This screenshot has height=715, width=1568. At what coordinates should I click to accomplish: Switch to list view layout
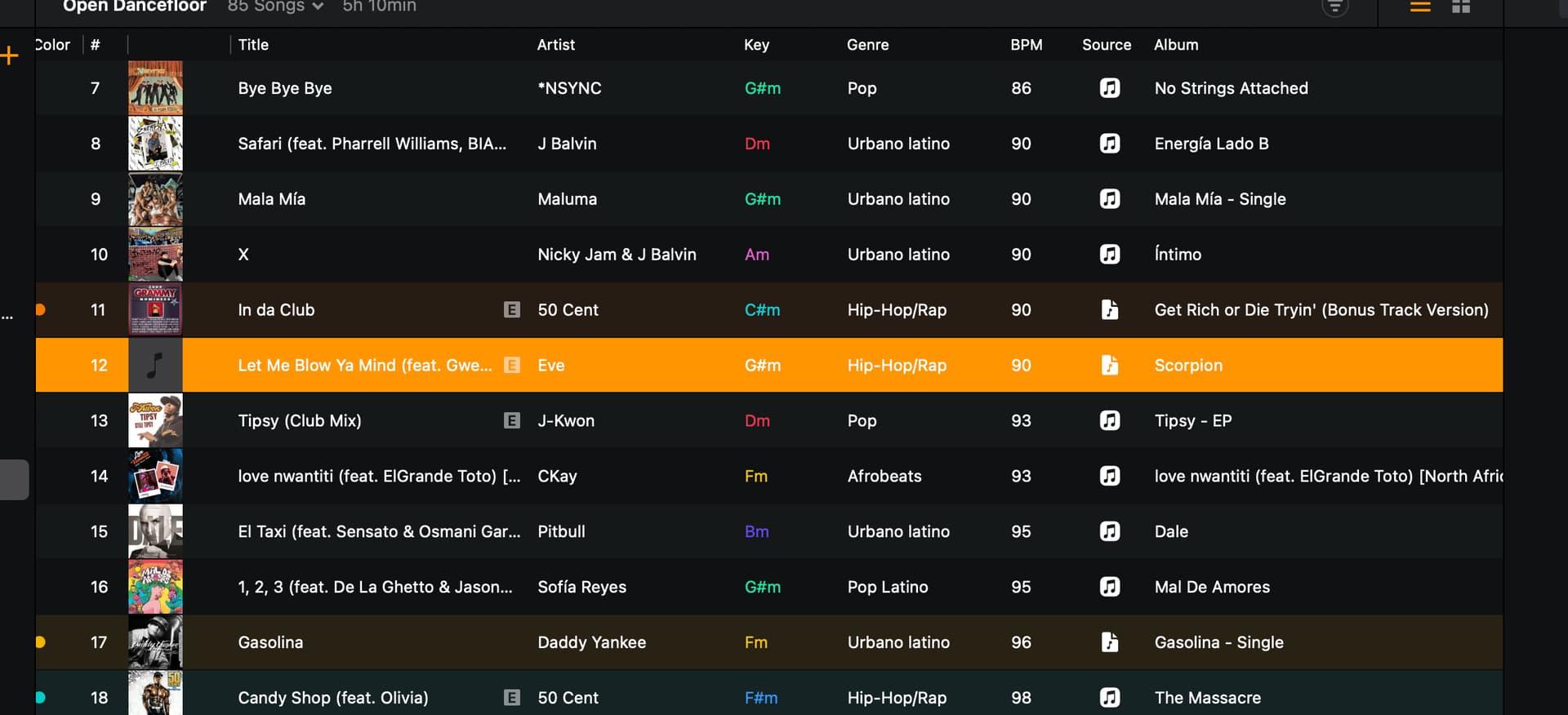tap(1420, 7)
